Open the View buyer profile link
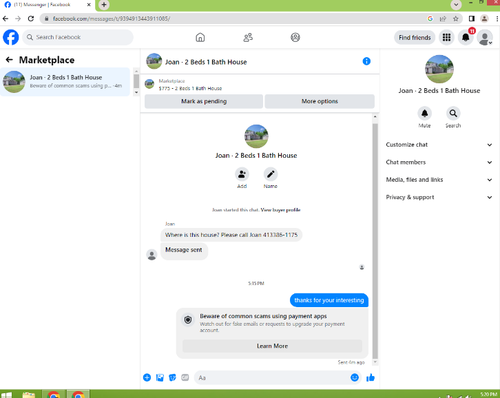 click(280, 210)
